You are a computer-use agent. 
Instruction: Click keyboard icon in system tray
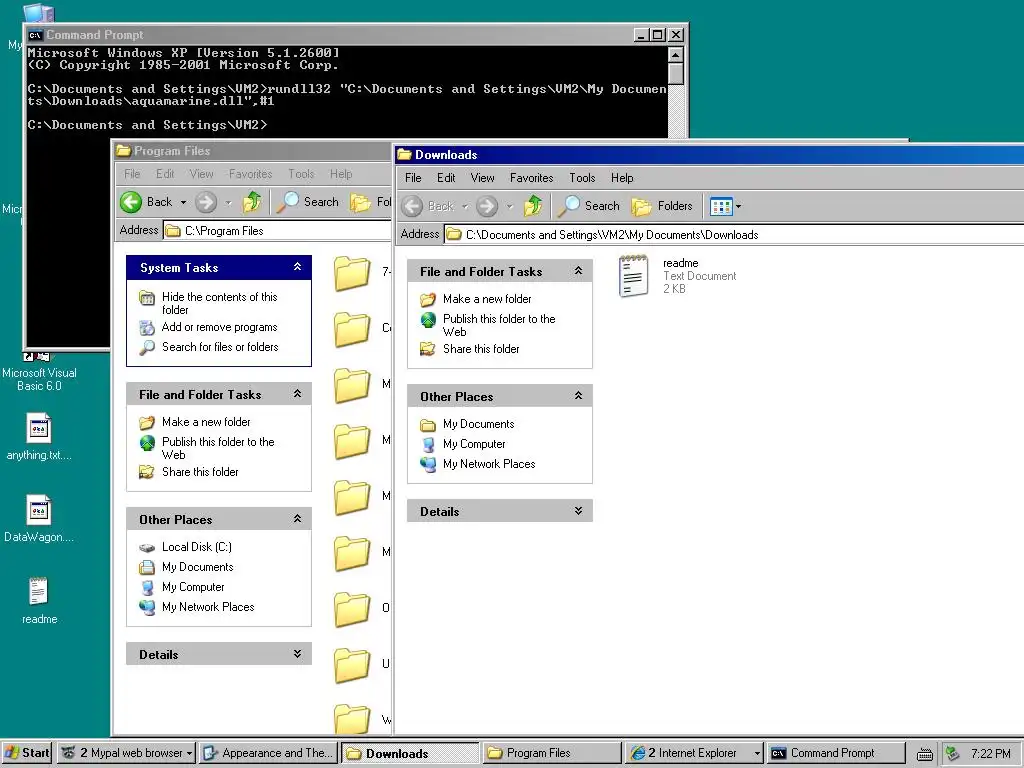pos(925,754)
